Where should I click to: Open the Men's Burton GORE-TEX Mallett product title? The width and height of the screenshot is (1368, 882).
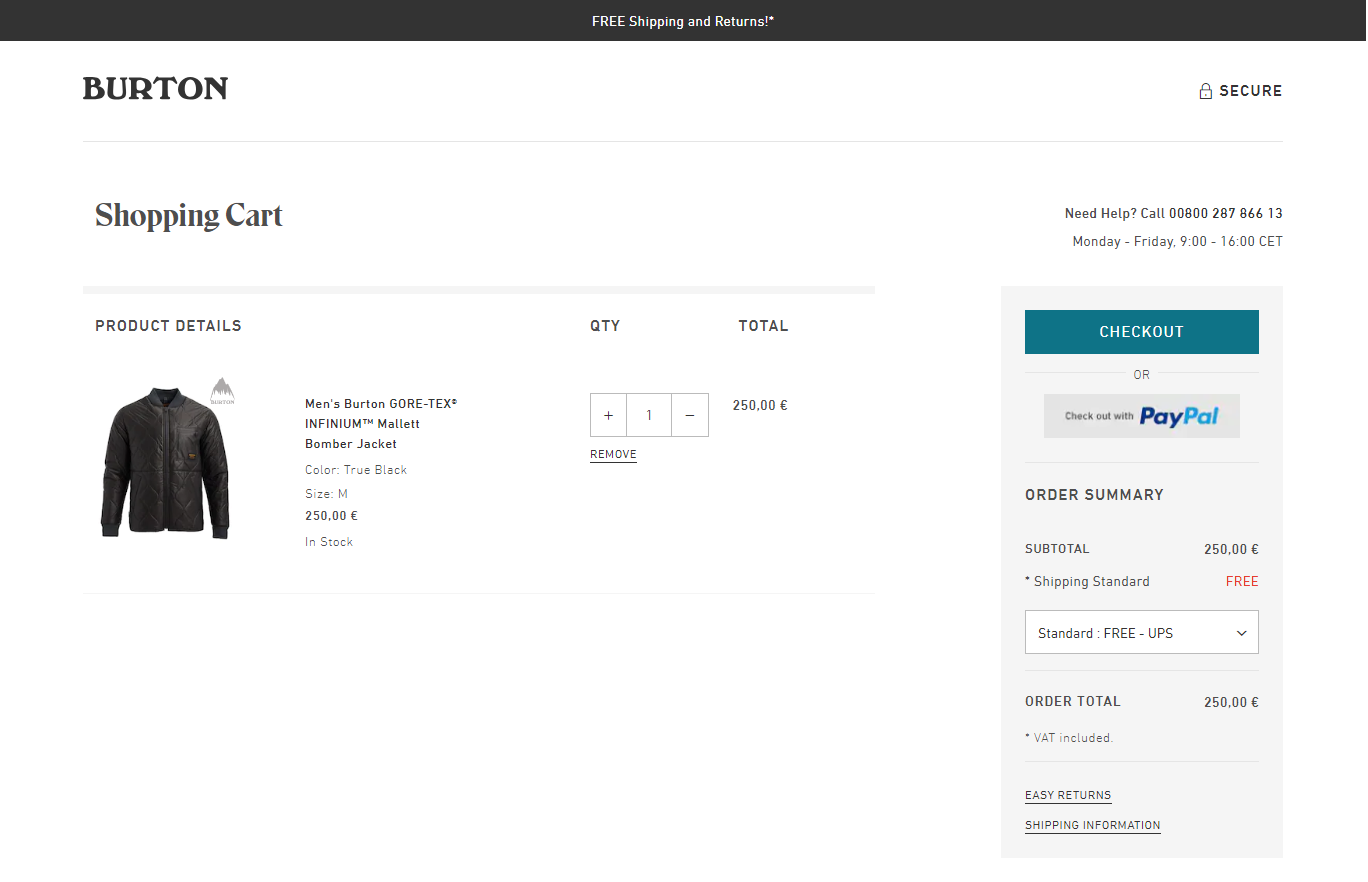[x=381, y=424]
